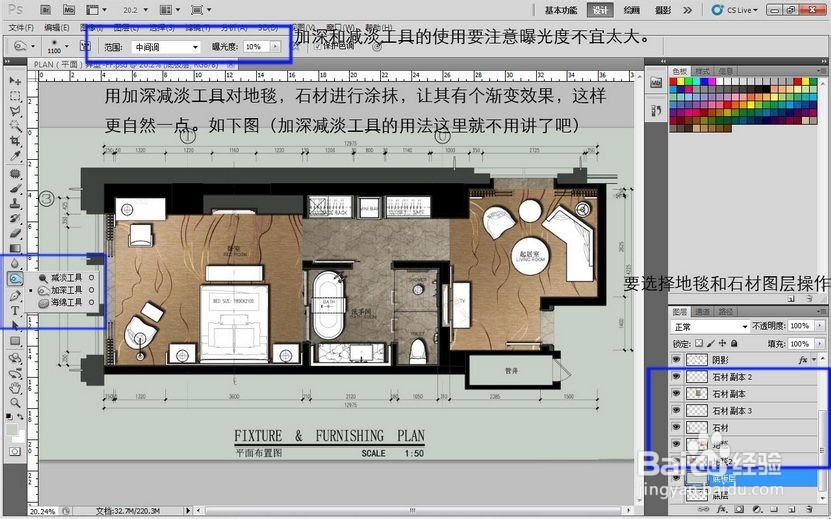Image resolution: width=831 pixels, height=519 pixels.
Task: Select the Rectangular Marquee tool
Action: [x=15, y=96]
